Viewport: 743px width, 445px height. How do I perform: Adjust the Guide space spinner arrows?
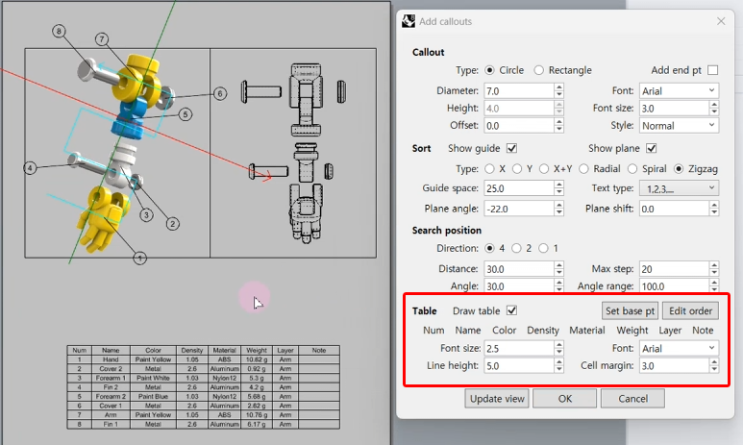tap(559, 188)
